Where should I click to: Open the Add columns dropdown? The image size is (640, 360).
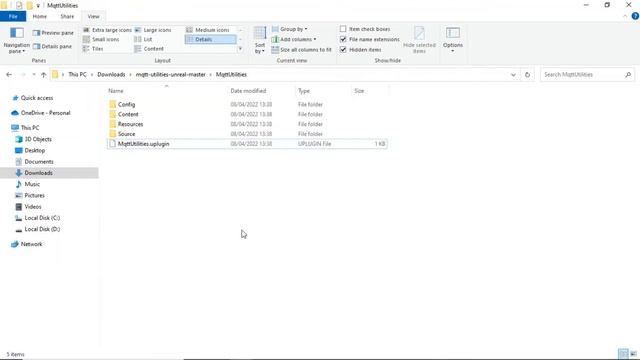point(294,40)
